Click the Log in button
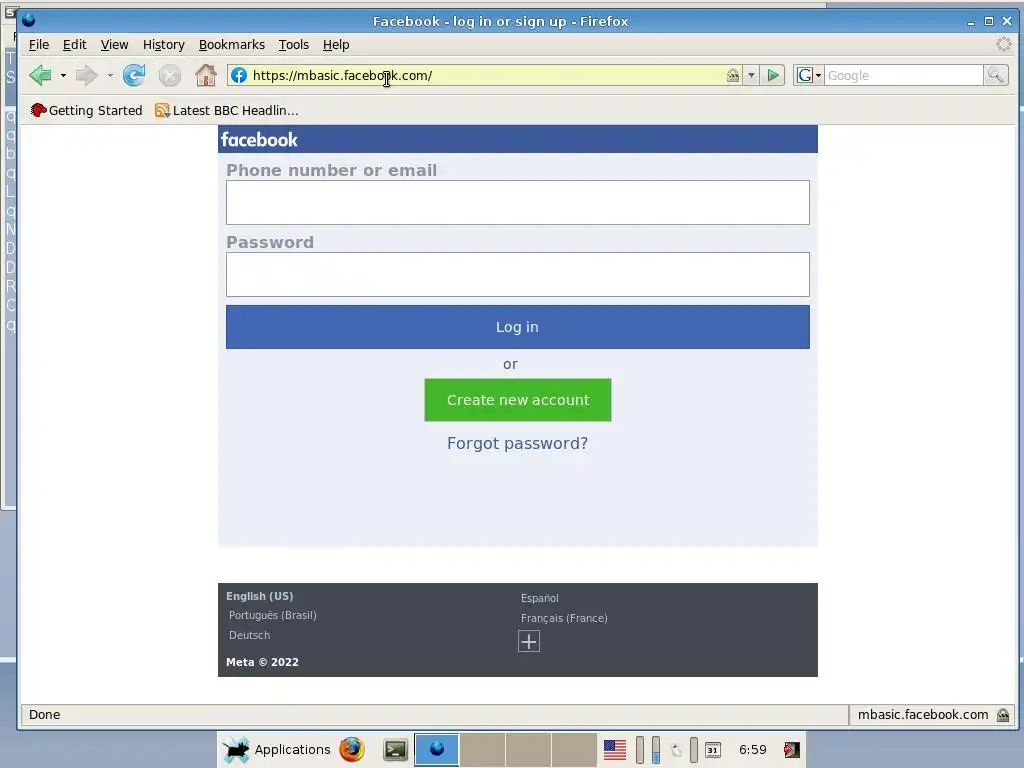 (x=517, y=327)
